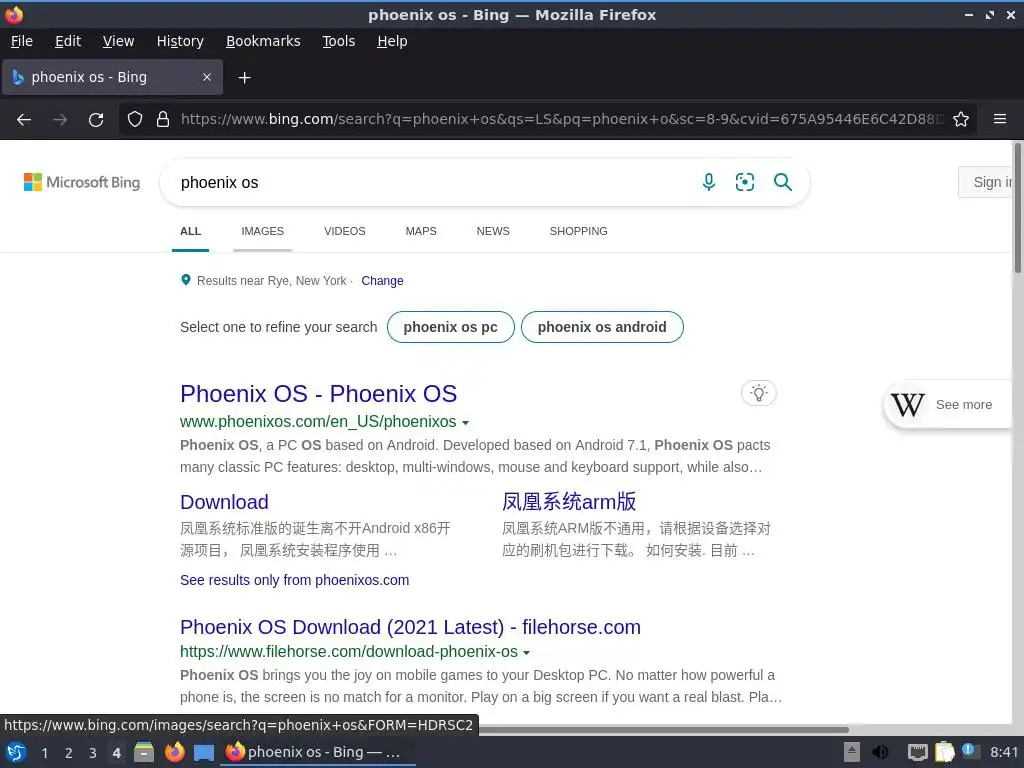
Task: Expand the dropdown arrow after filehorse.com URL
Action: [x=526, y=652]
